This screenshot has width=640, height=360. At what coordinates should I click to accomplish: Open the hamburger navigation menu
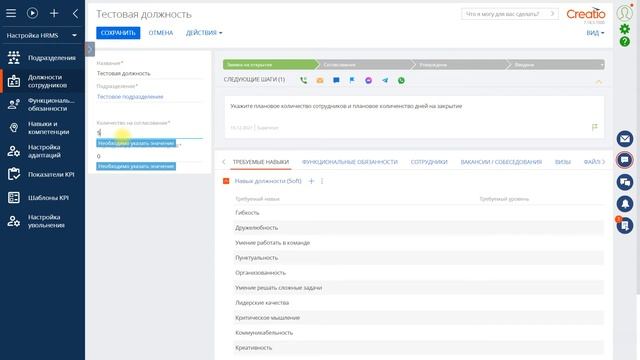11,13
